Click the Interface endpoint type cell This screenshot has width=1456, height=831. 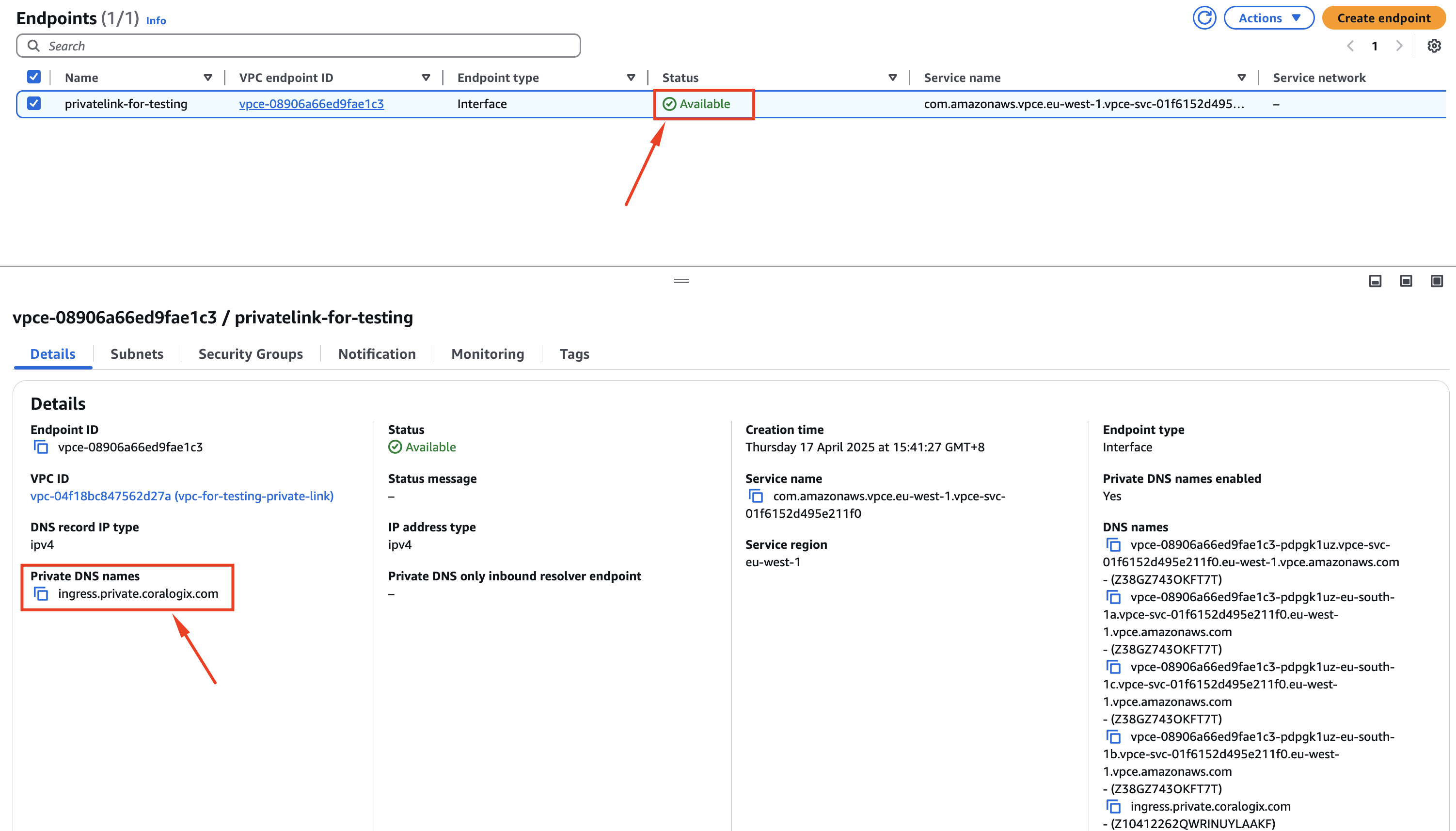coord(482,104)
